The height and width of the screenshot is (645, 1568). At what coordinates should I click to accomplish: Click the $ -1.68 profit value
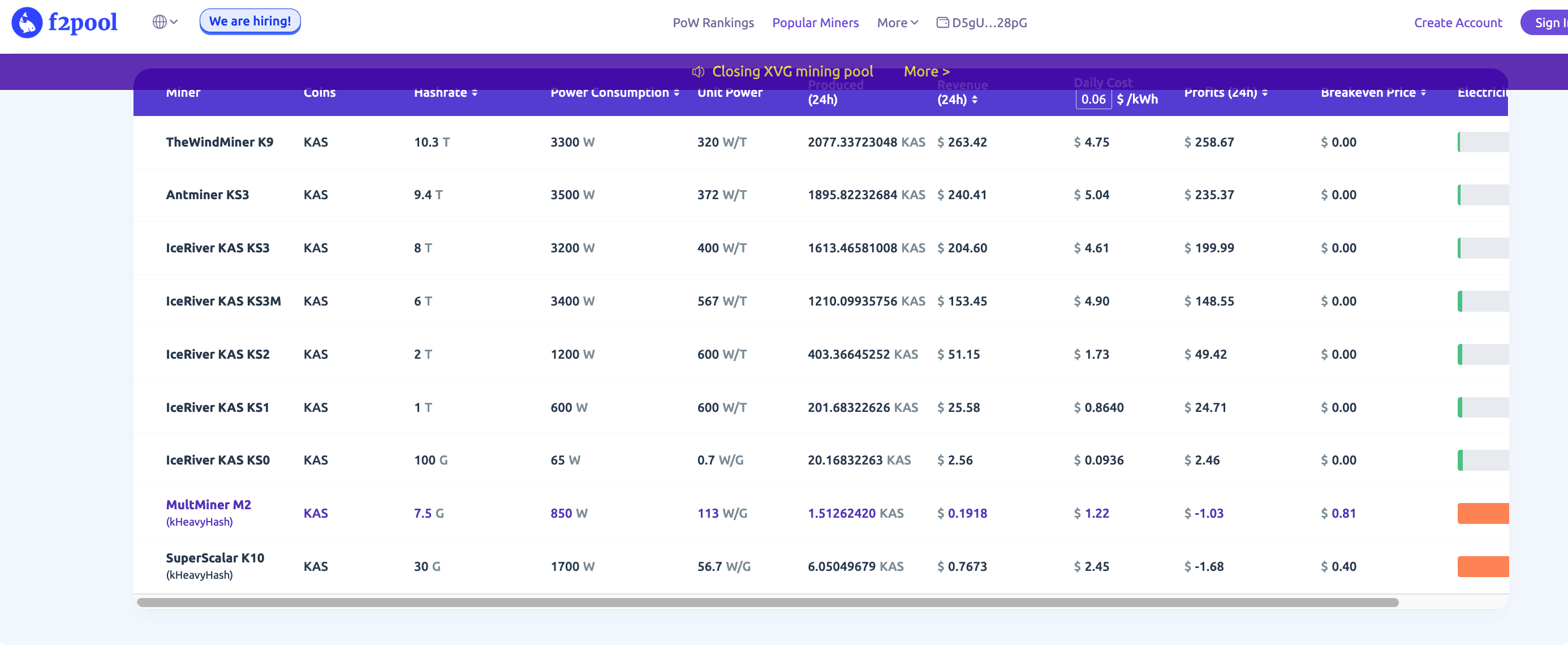[1203, 566]
